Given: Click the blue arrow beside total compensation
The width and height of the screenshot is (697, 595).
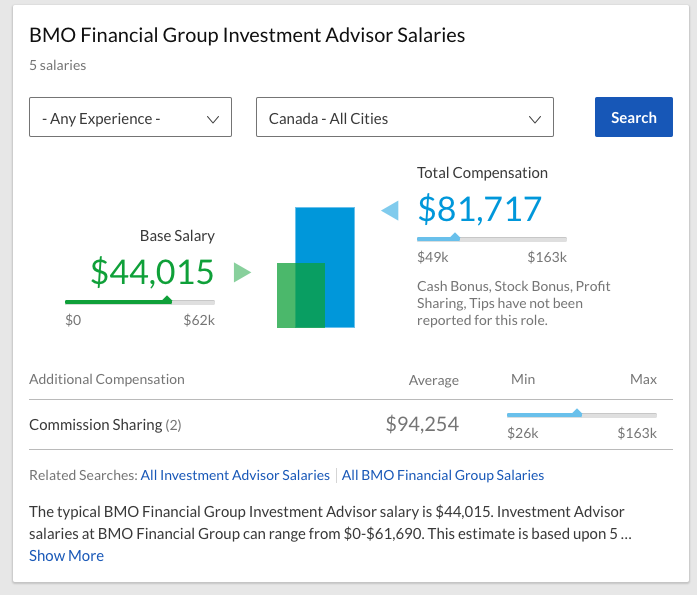Looking at the screenshot, I should click(390, 210).
